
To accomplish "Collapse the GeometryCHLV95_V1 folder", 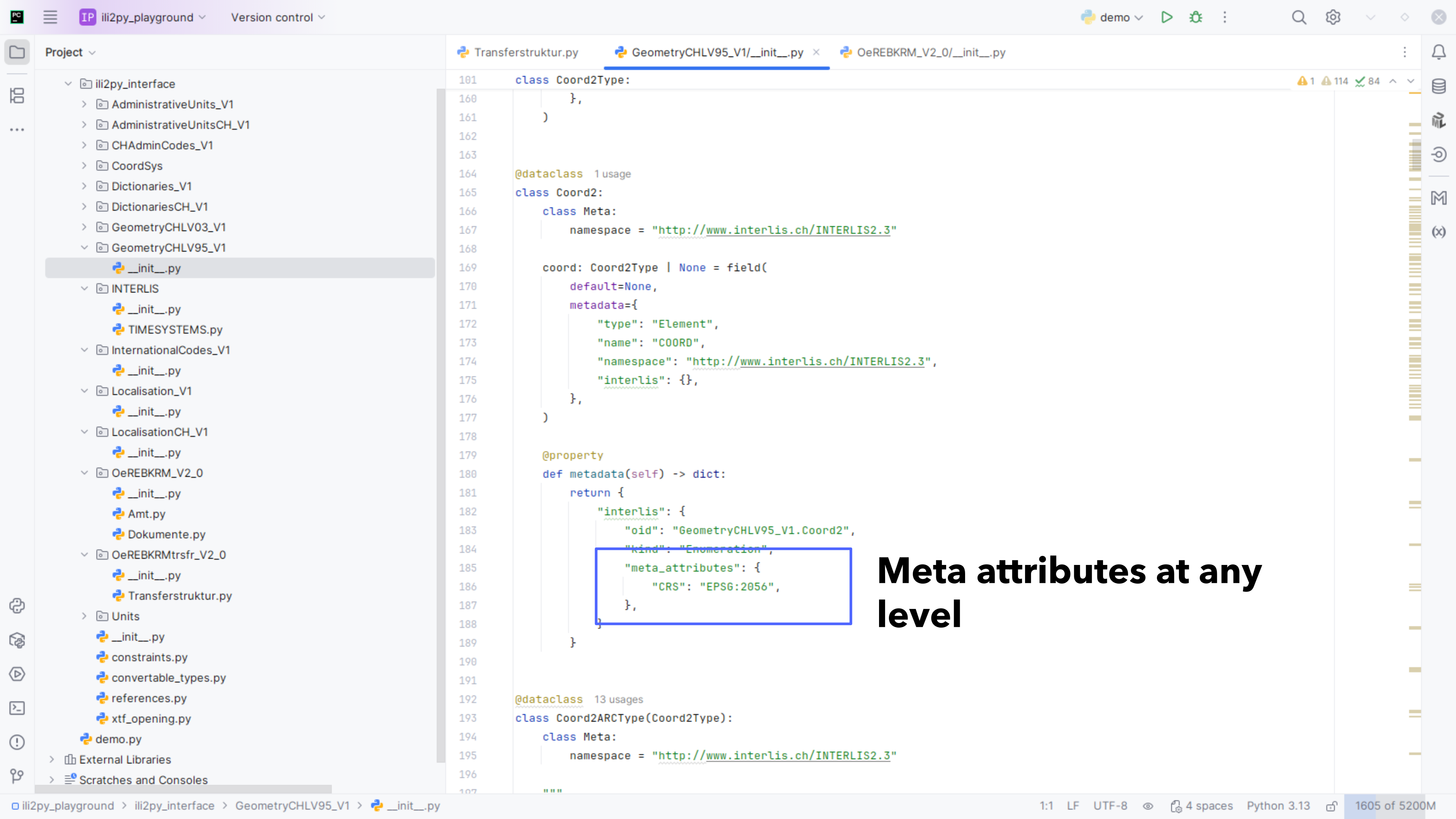I will (84, 248).
